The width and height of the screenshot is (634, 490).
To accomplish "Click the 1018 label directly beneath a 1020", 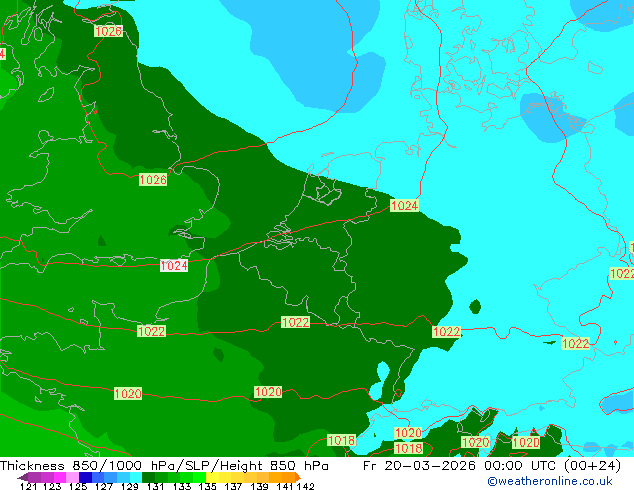I will coord(408,448).
